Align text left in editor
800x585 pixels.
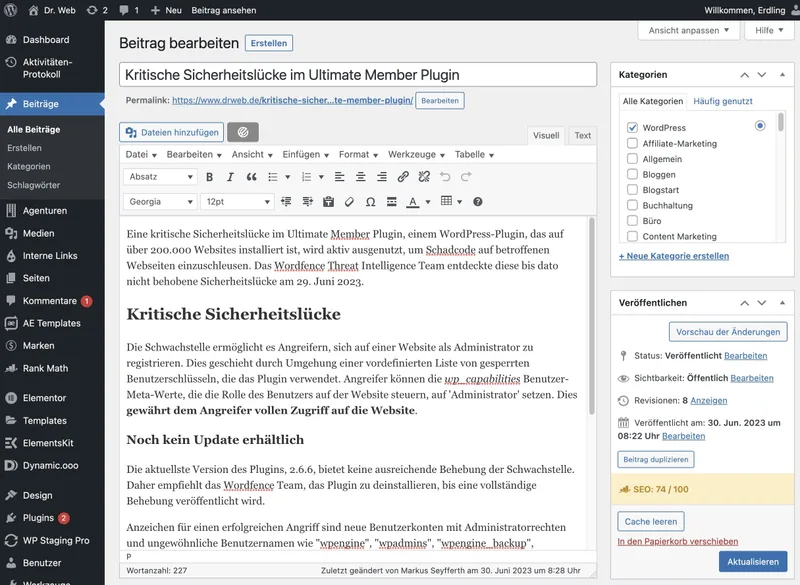click(x=339, y=177)
